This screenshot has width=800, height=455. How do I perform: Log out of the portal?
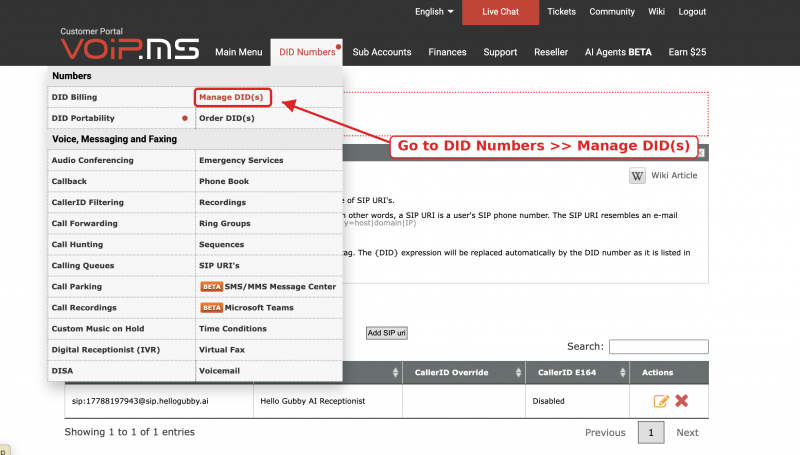coord(692,12)
